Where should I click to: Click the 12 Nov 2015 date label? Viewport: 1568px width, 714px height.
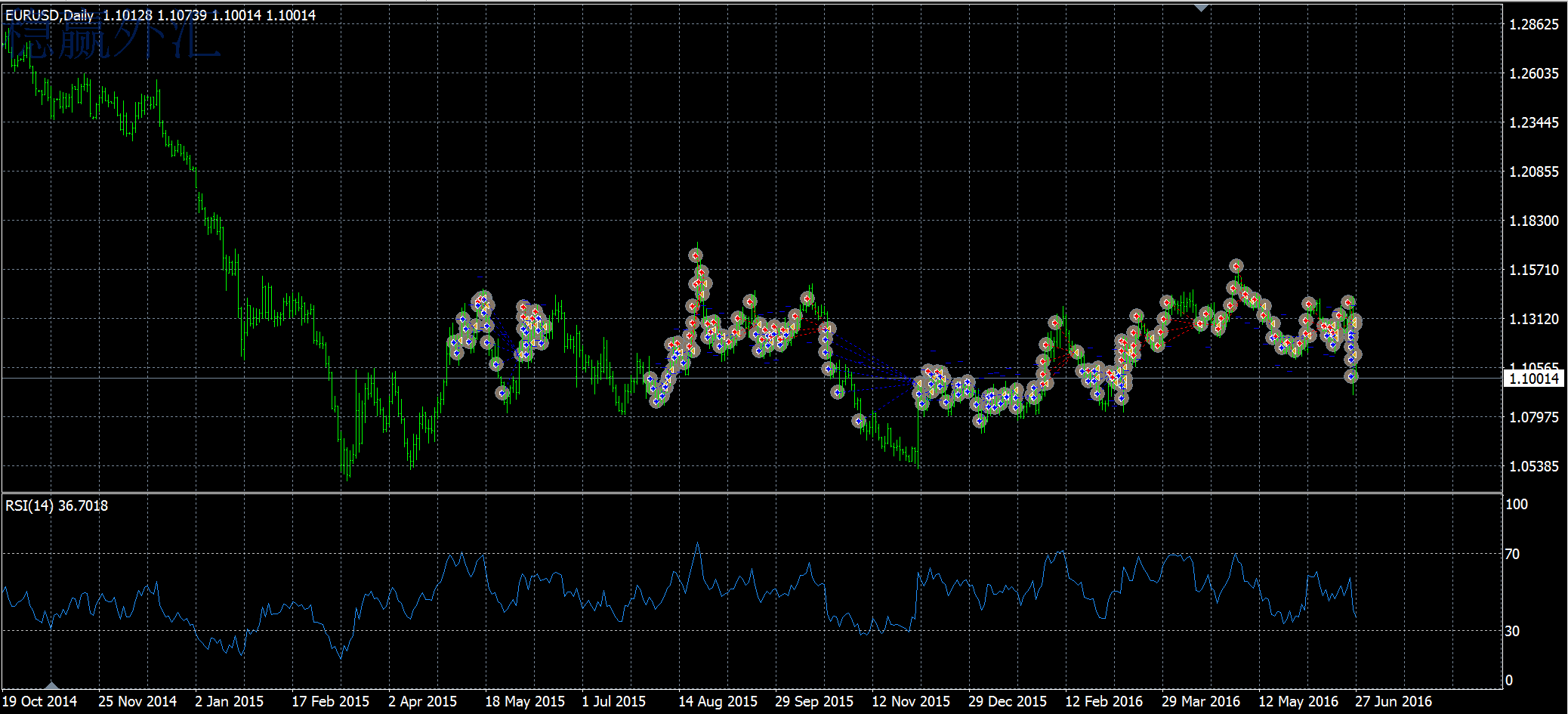[x=911, y=701]
